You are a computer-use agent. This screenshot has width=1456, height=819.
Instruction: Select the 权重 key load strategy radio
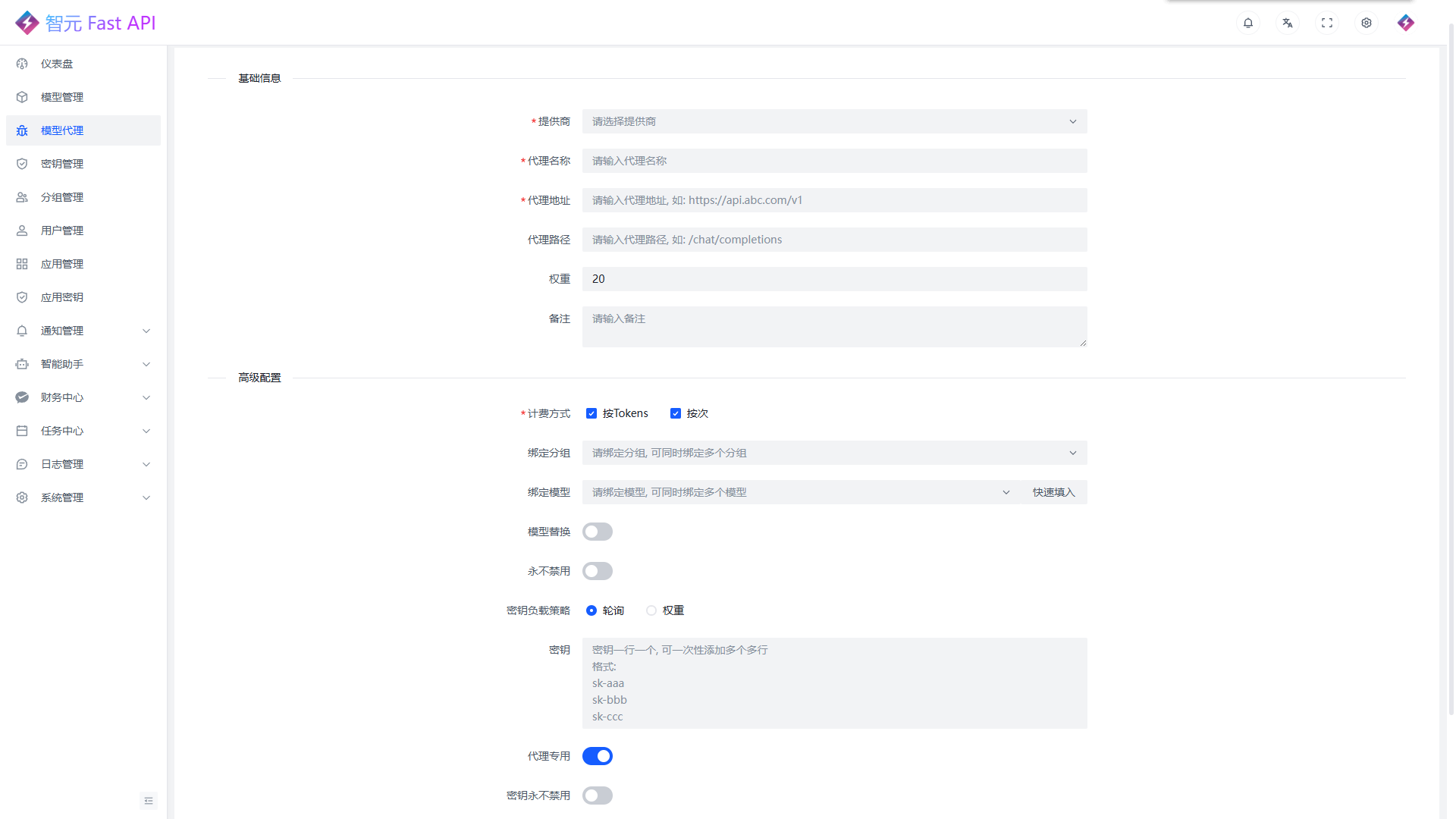[x=651, y=610]
